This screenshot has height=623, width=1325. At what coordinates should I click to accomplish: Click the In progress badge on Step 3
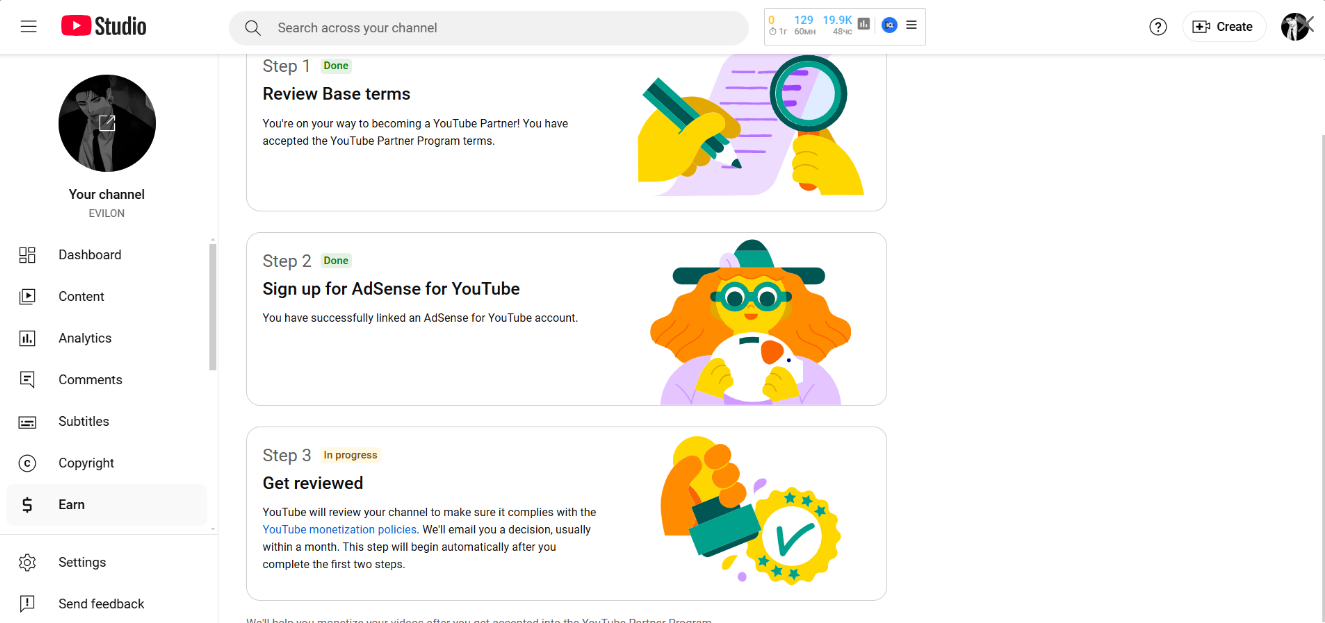click(350, 455)
